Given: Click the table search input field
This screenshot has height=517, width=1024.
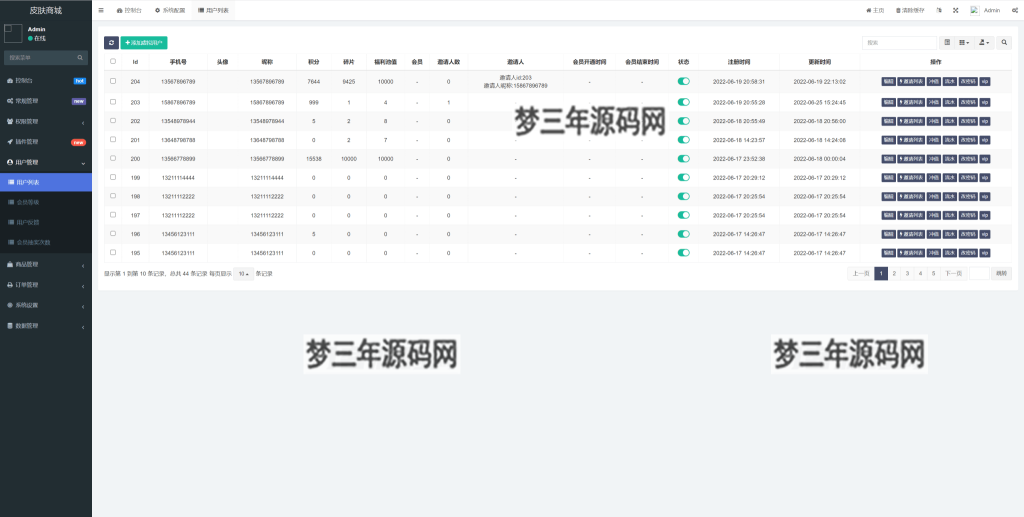Looking at the screenshot, I should 899,43.
